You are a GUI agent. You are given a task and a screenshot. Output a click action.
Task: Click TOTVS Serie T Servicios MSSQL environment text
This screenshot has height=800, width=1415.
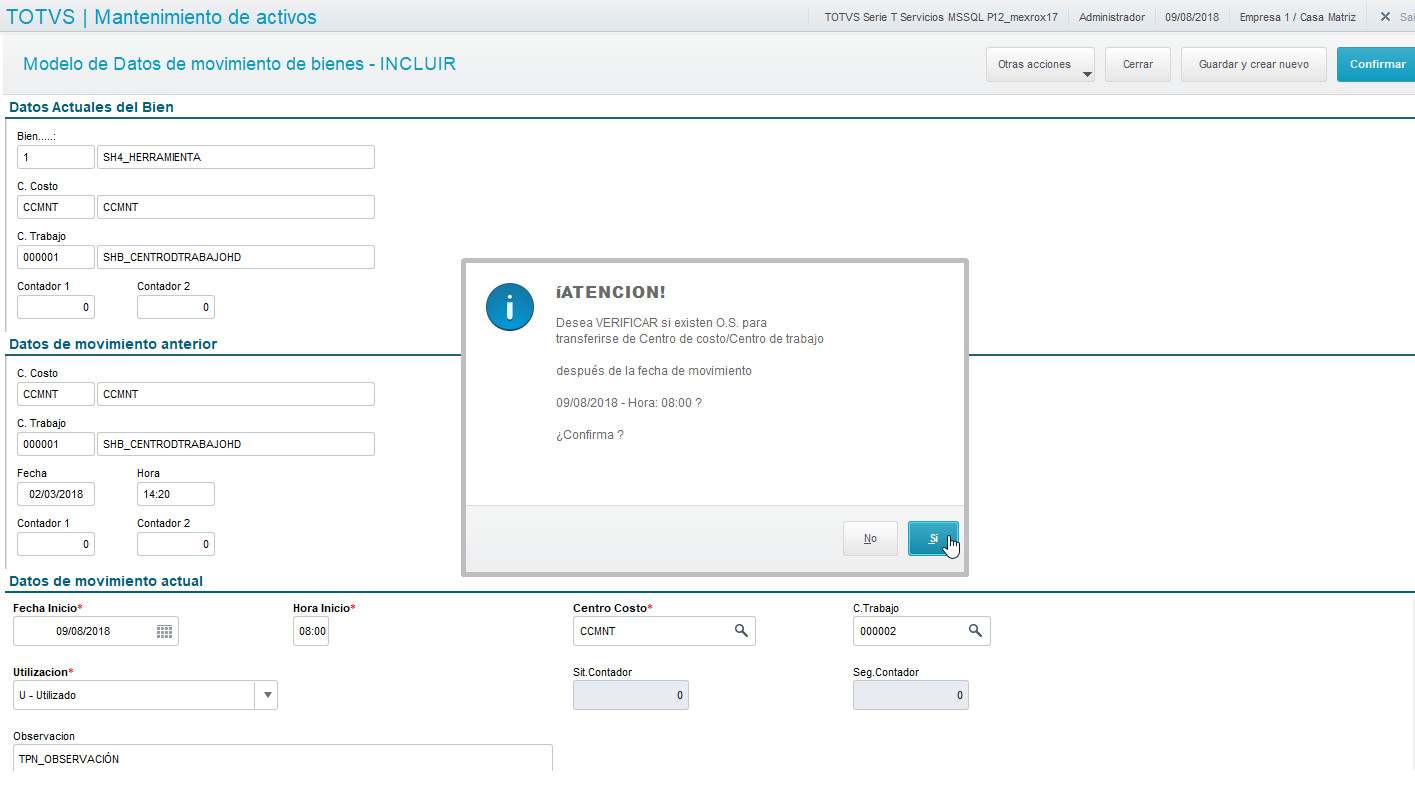coord(941,17)
